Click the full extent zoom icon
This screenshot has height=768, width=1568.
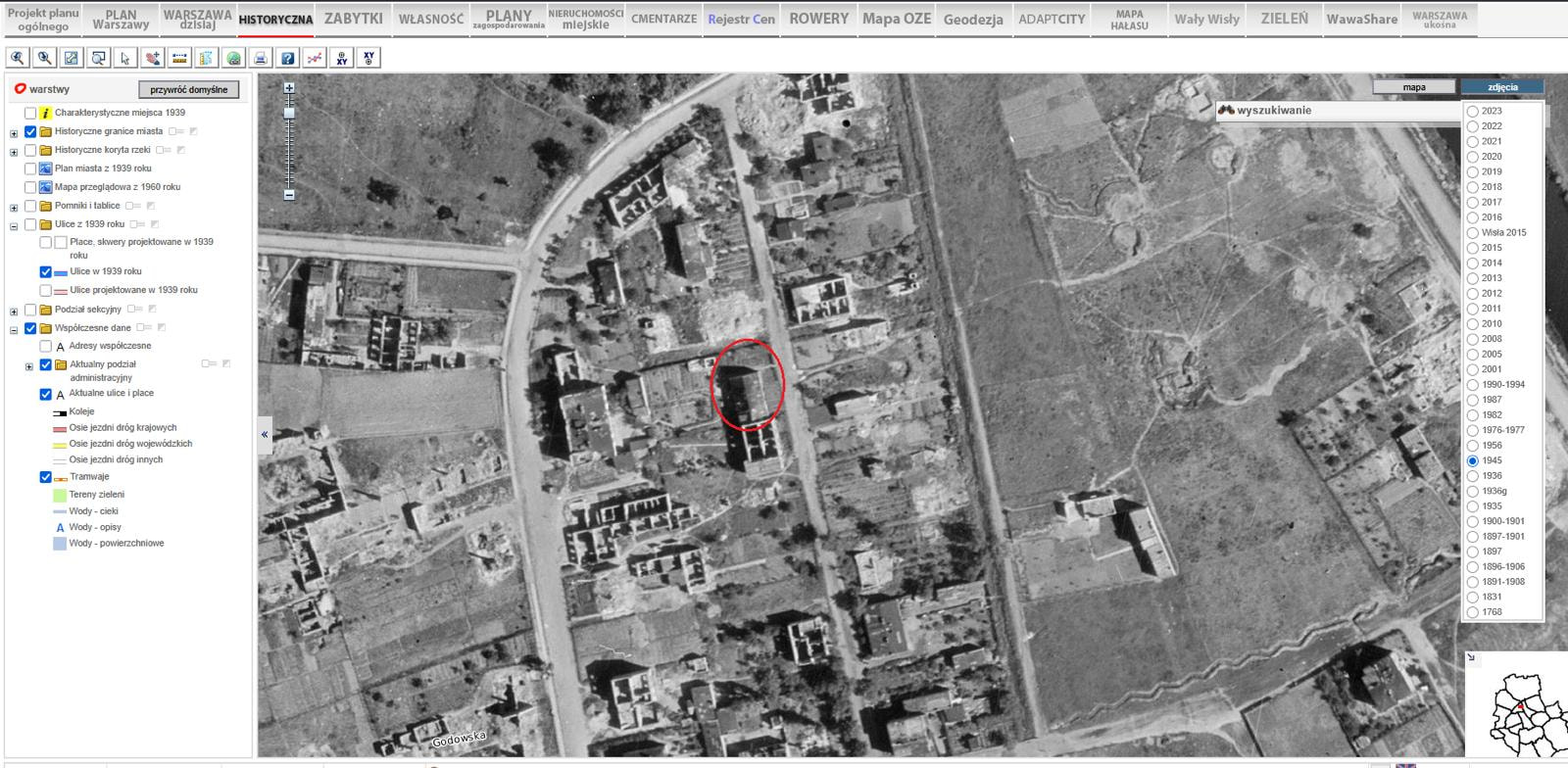(x=72, y=59)
